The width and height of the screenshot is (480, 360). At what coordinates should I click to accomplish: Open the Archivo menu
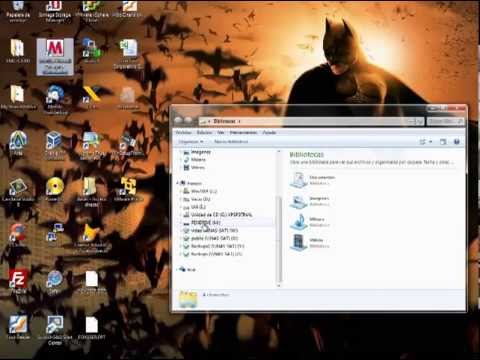pyautogui.click(x=183, y=132)
